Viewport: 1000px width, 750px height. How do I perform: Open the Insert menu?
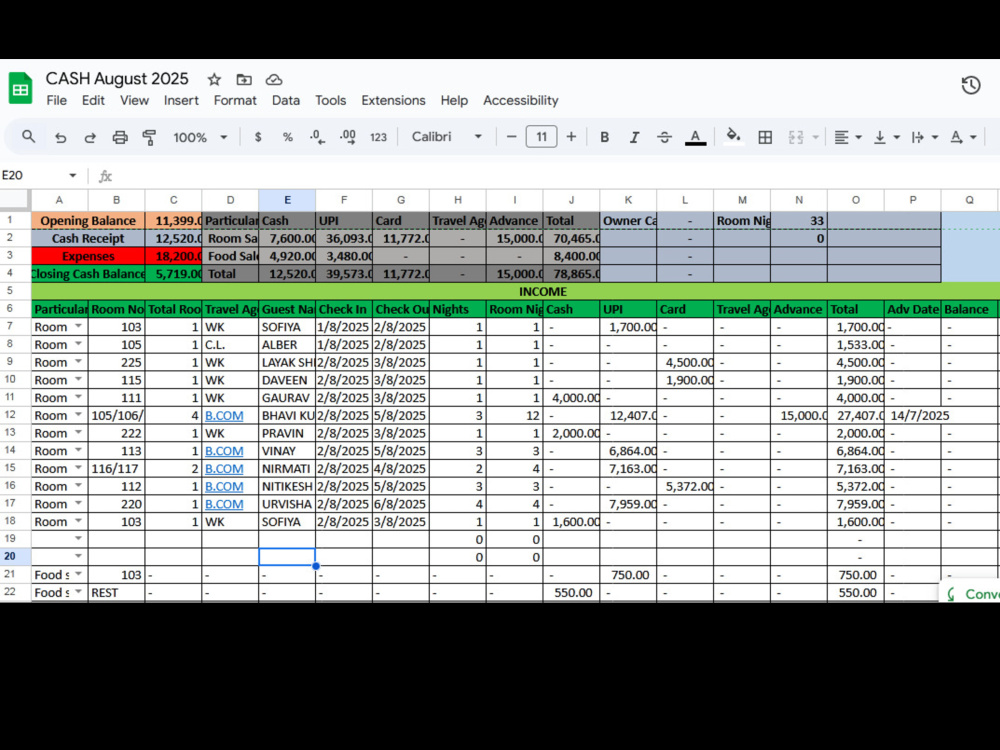(181, 100)
